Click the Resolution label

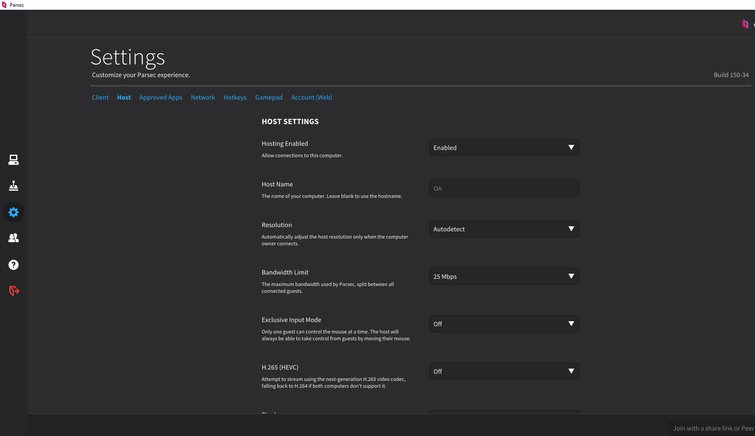point(277,225)
